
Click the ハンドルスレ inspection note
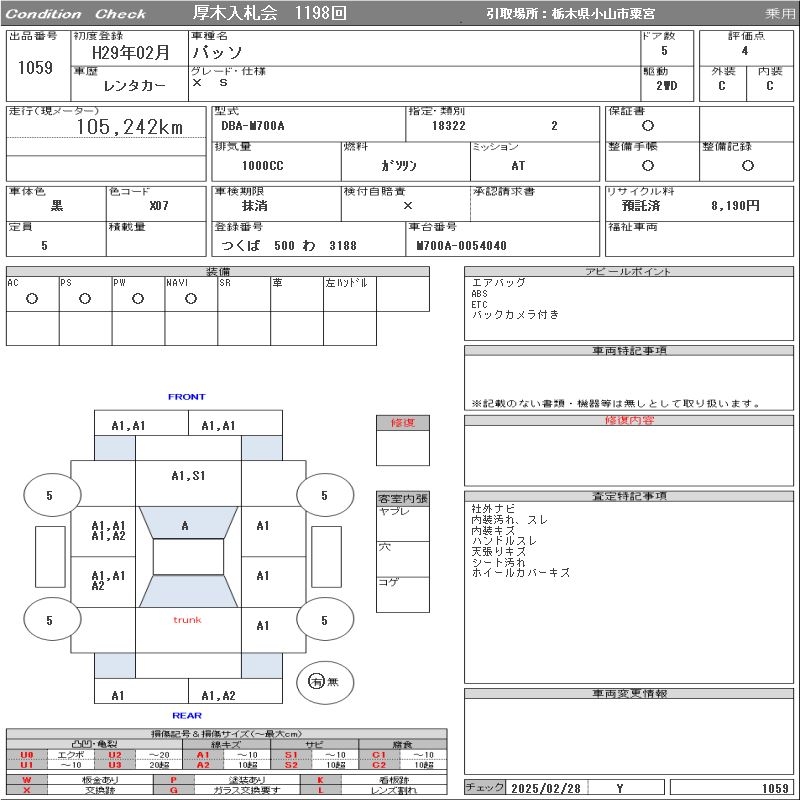tap(504, 541)
